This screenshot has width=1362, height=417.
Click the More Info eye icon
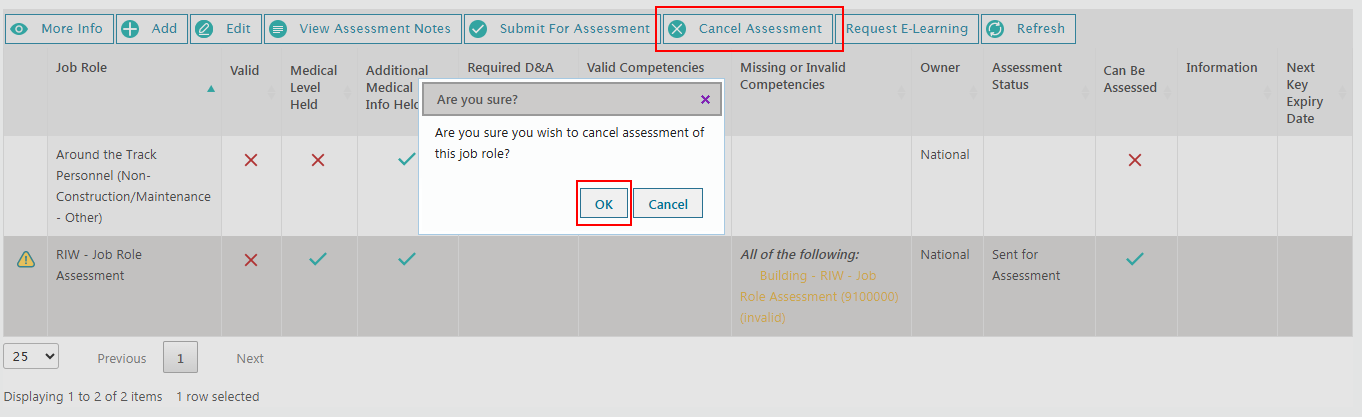20,29
